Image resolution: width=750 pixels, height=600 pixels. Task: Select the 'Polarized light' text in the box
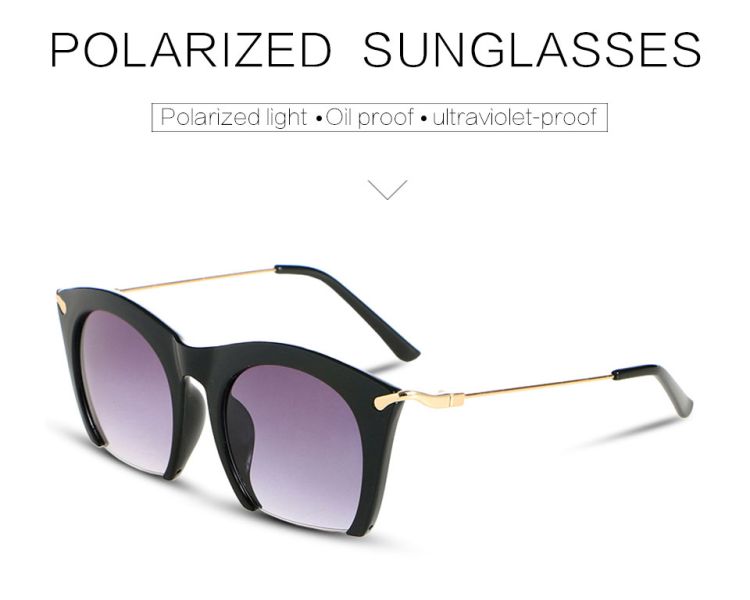233,118
